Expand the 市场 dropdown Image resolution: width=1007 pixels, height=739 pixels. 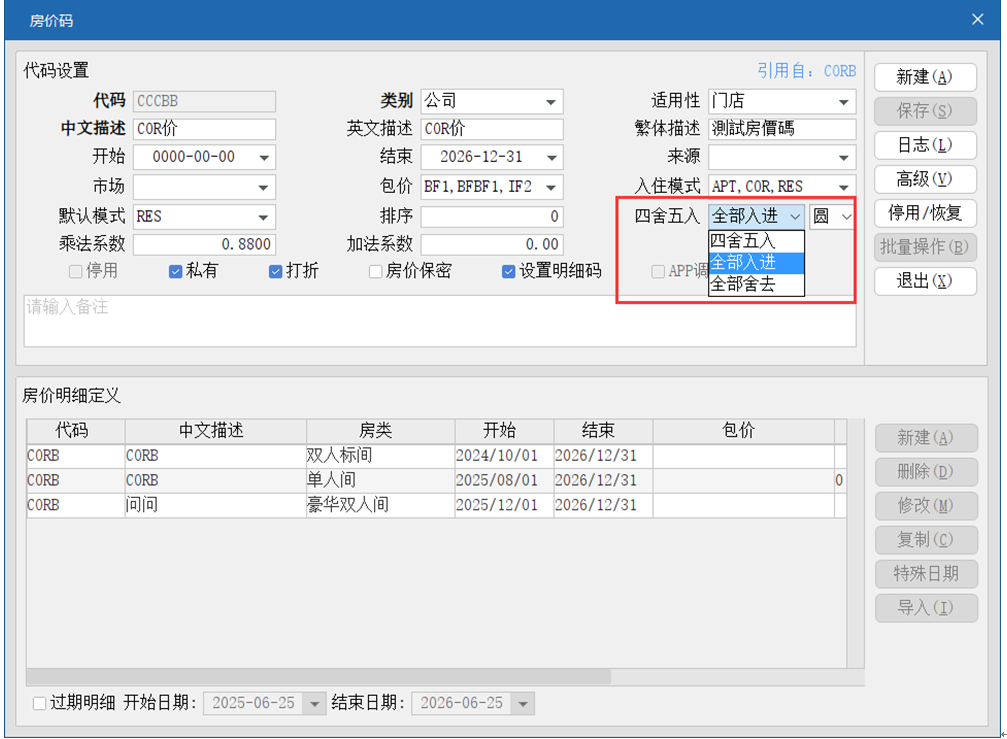(263, 187)
